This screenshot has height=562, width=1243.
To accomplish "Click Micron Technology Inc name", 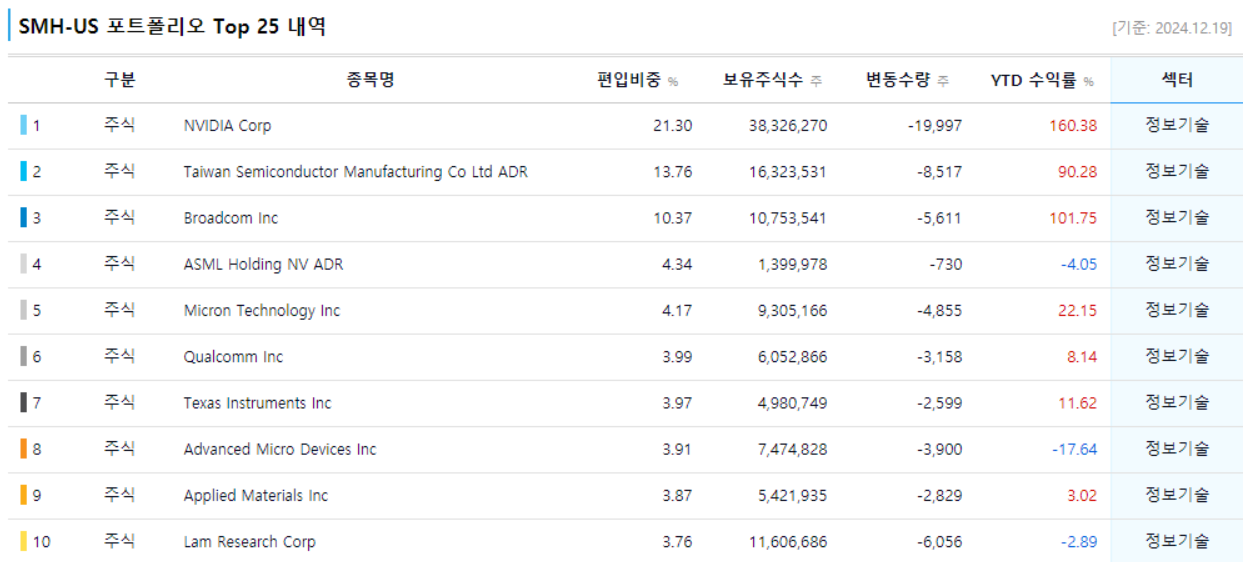I will (262, 311).
